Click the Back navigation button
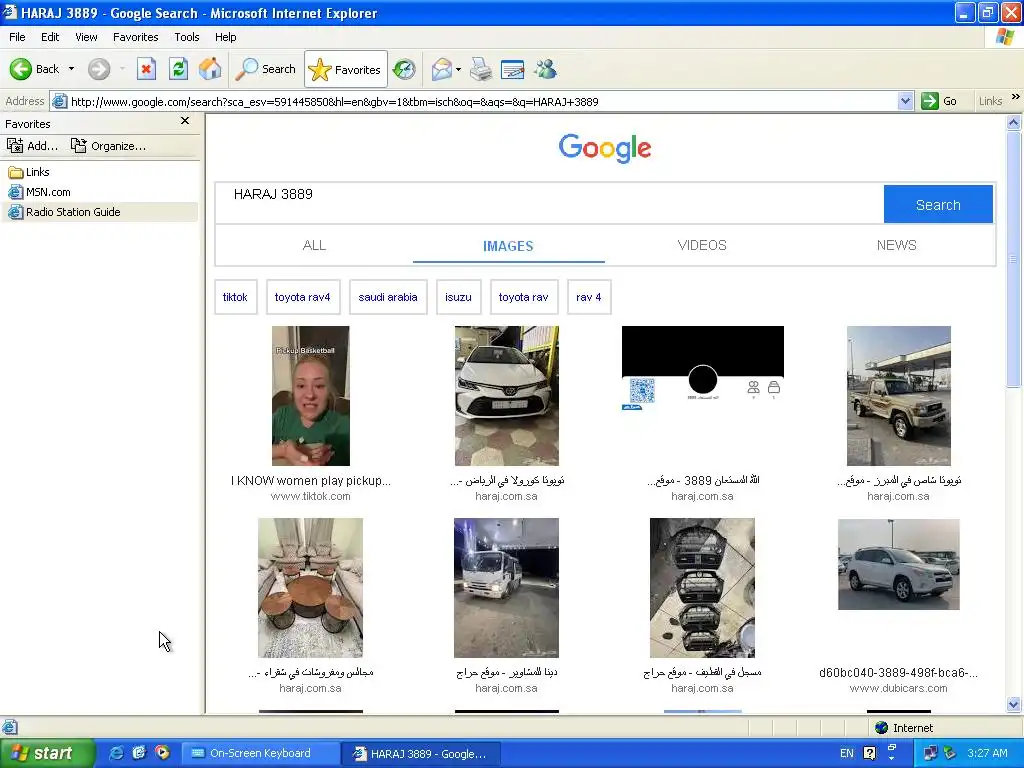The width and height of the screenshot is (1024, 768). [34, 69]
